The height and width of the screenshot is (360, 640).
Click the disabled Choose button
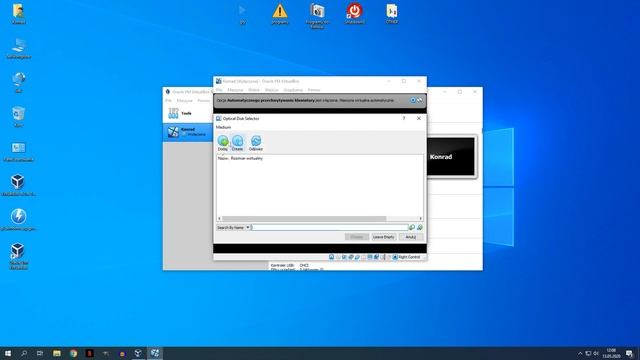pos(357,237)
